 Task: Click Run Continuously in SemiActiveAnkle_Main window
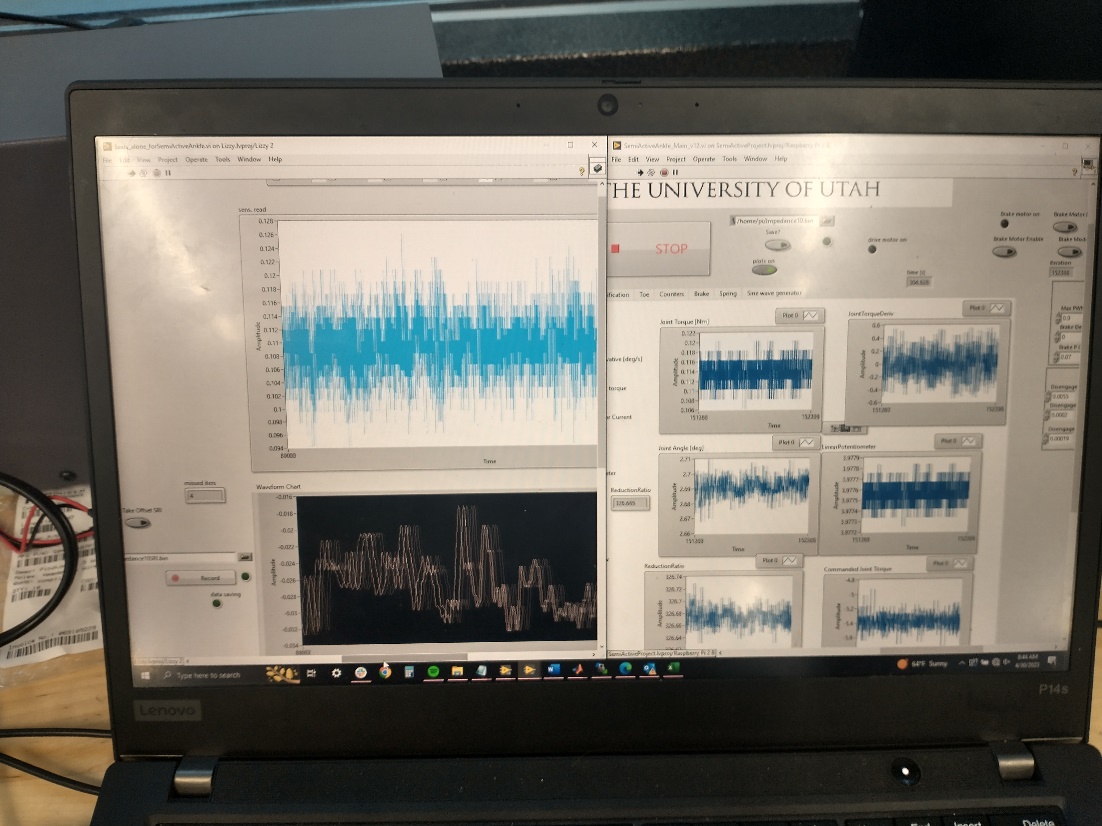[x=651, y=172]
